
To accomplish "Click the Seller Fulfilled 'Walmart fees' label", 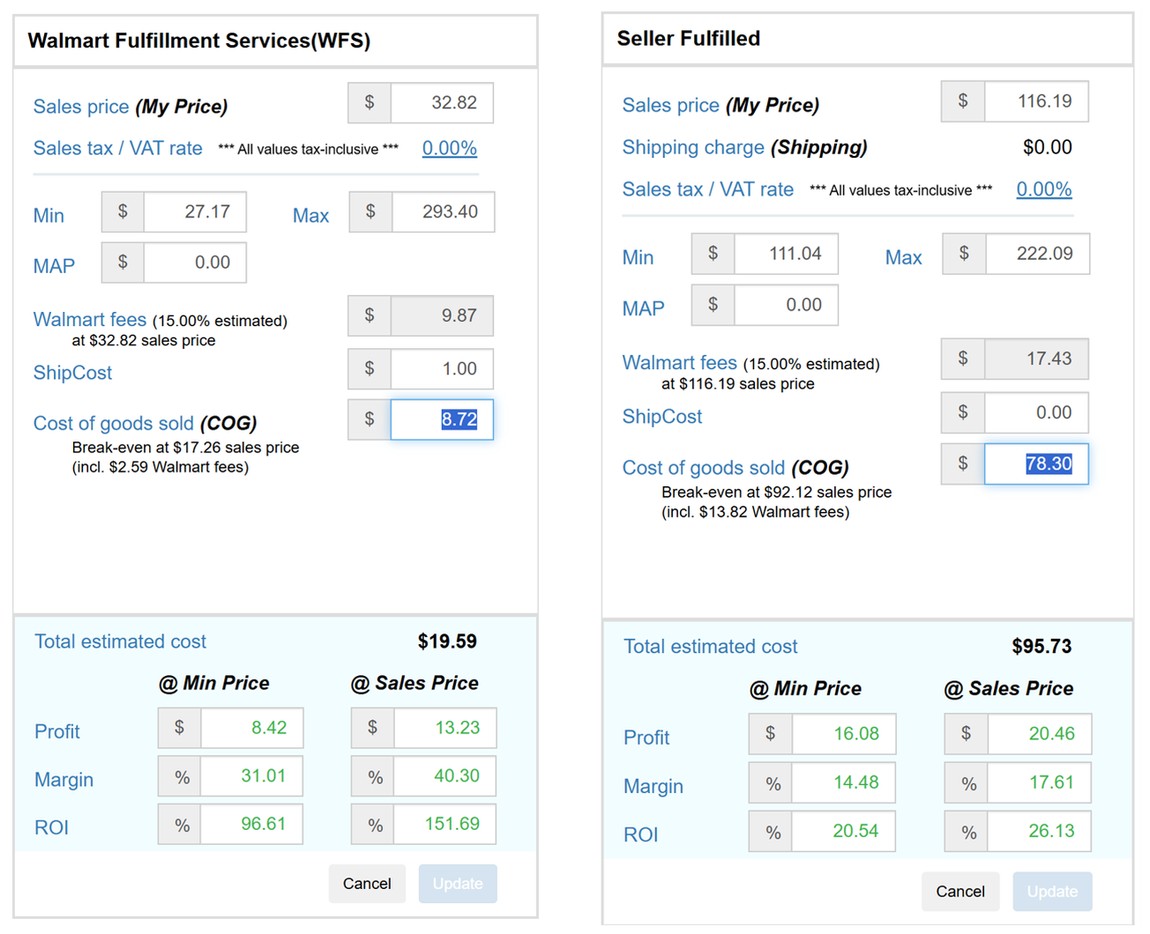I will tap(679, 362).
